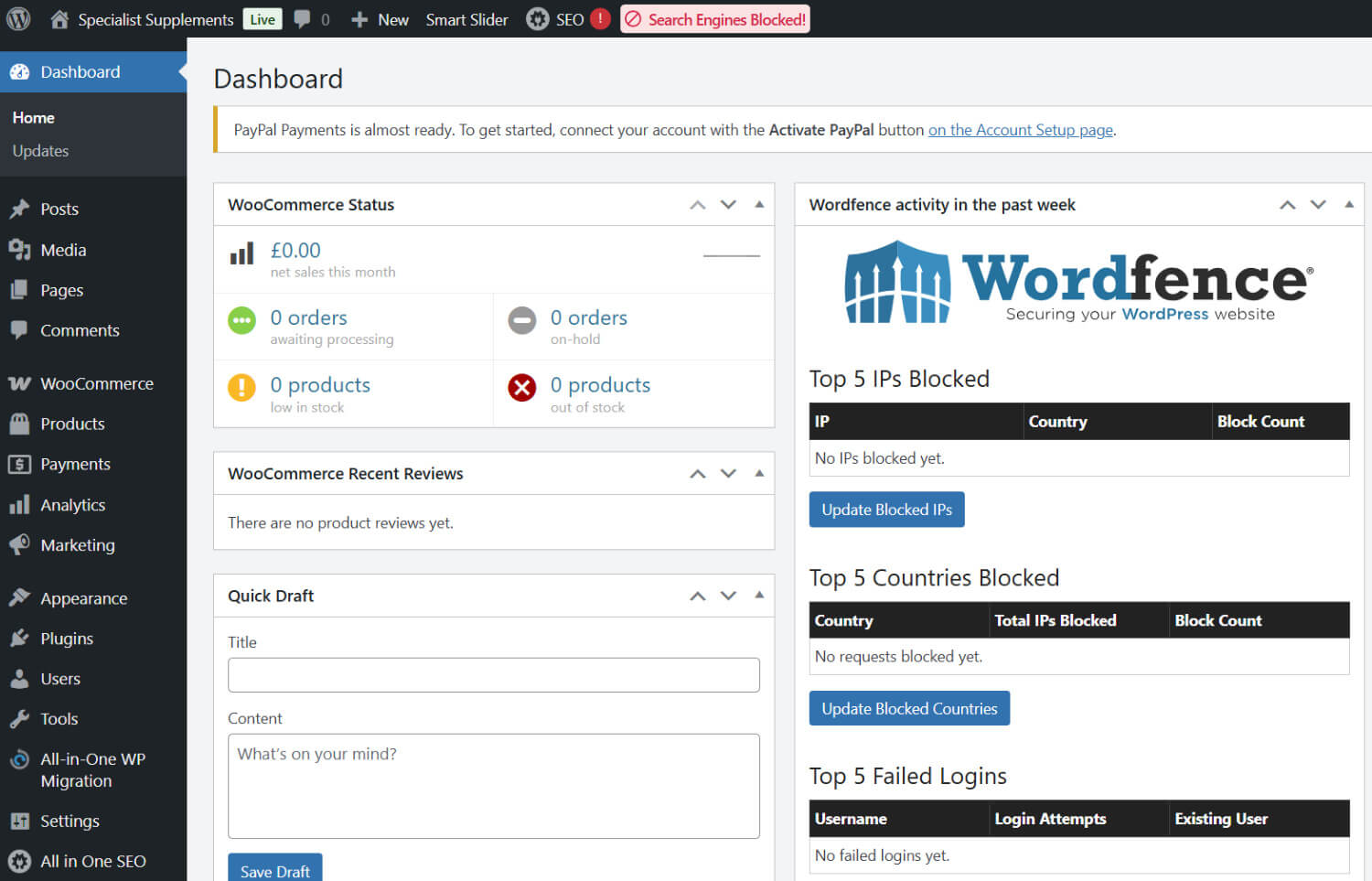The width and height of the screenshot is (1372, 881).
Task: Click the Update Blocked IPs button
Action: 886,509
